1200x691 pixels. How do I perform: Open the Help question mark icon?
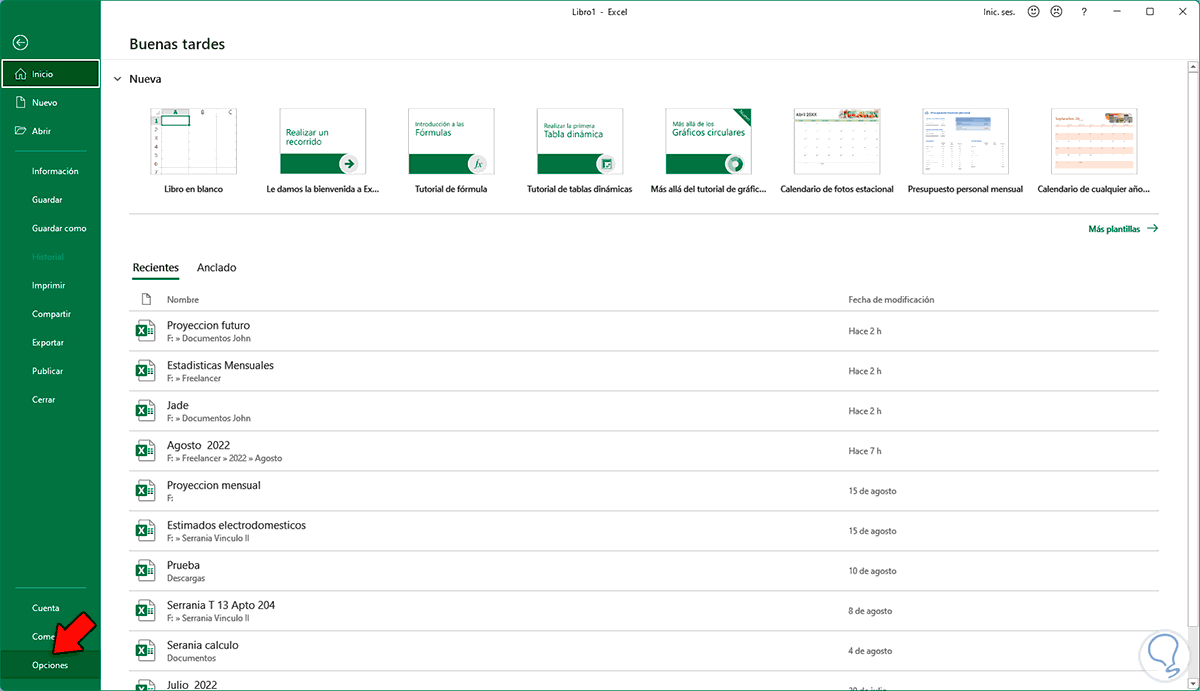1084,11
